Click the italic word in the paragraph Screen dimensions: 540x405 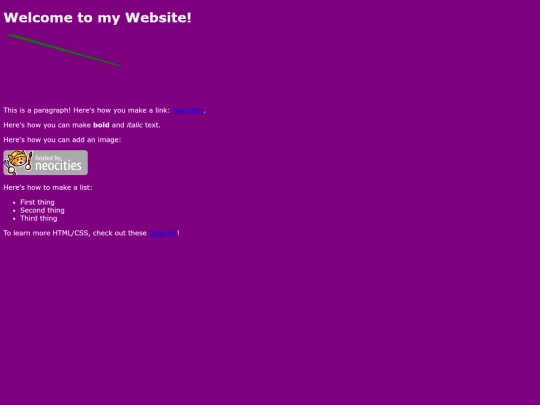[x=134, y=125]
